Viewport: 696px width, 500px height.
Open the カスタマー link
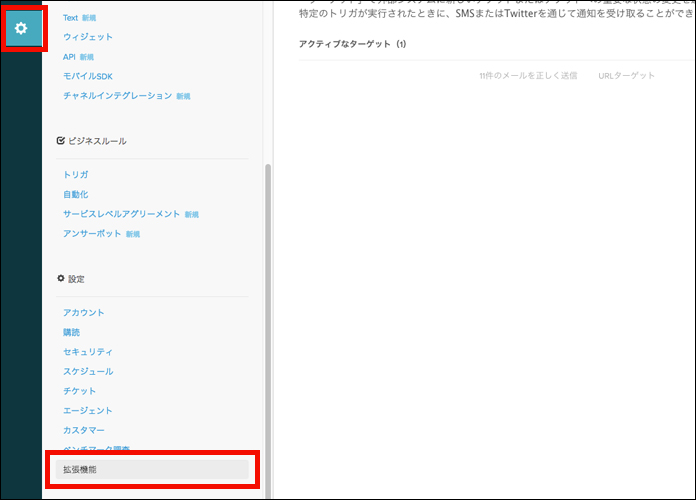click(84, 430)
